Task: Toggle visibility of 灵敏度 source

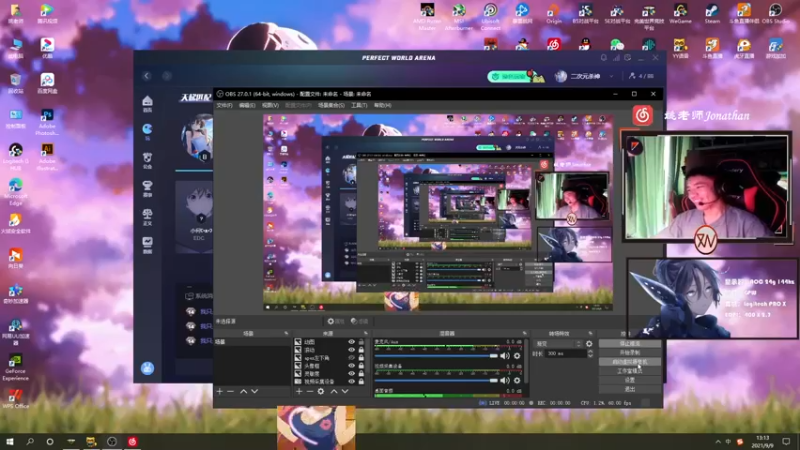Action: (352, 373)
